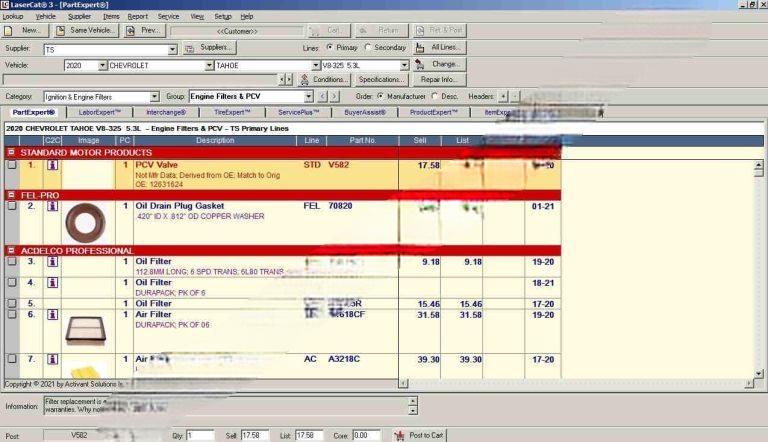The height and width of the screenshot is (442, 768).
Task: Click the Return toolbar button
Action: [x=381, y=30]
